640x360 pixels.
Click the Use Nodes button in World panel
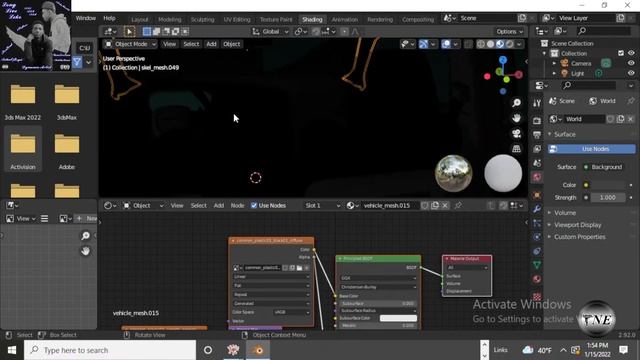click(x=591, y=149)
